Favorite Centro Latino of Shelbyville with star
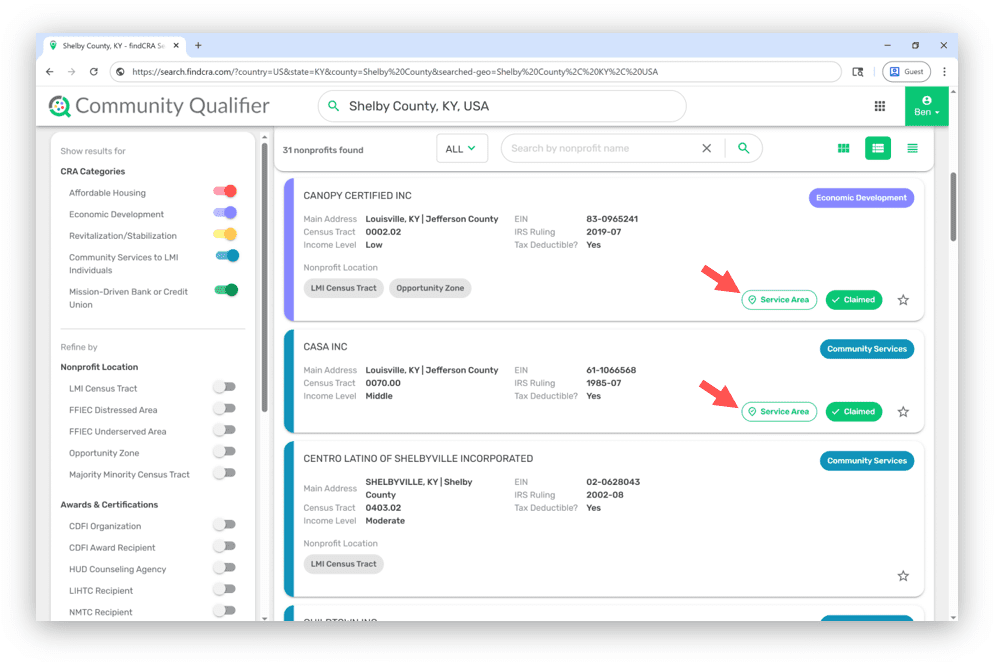Image resolution: width=996 pixels, height=664 pixels. click(903, 576)
